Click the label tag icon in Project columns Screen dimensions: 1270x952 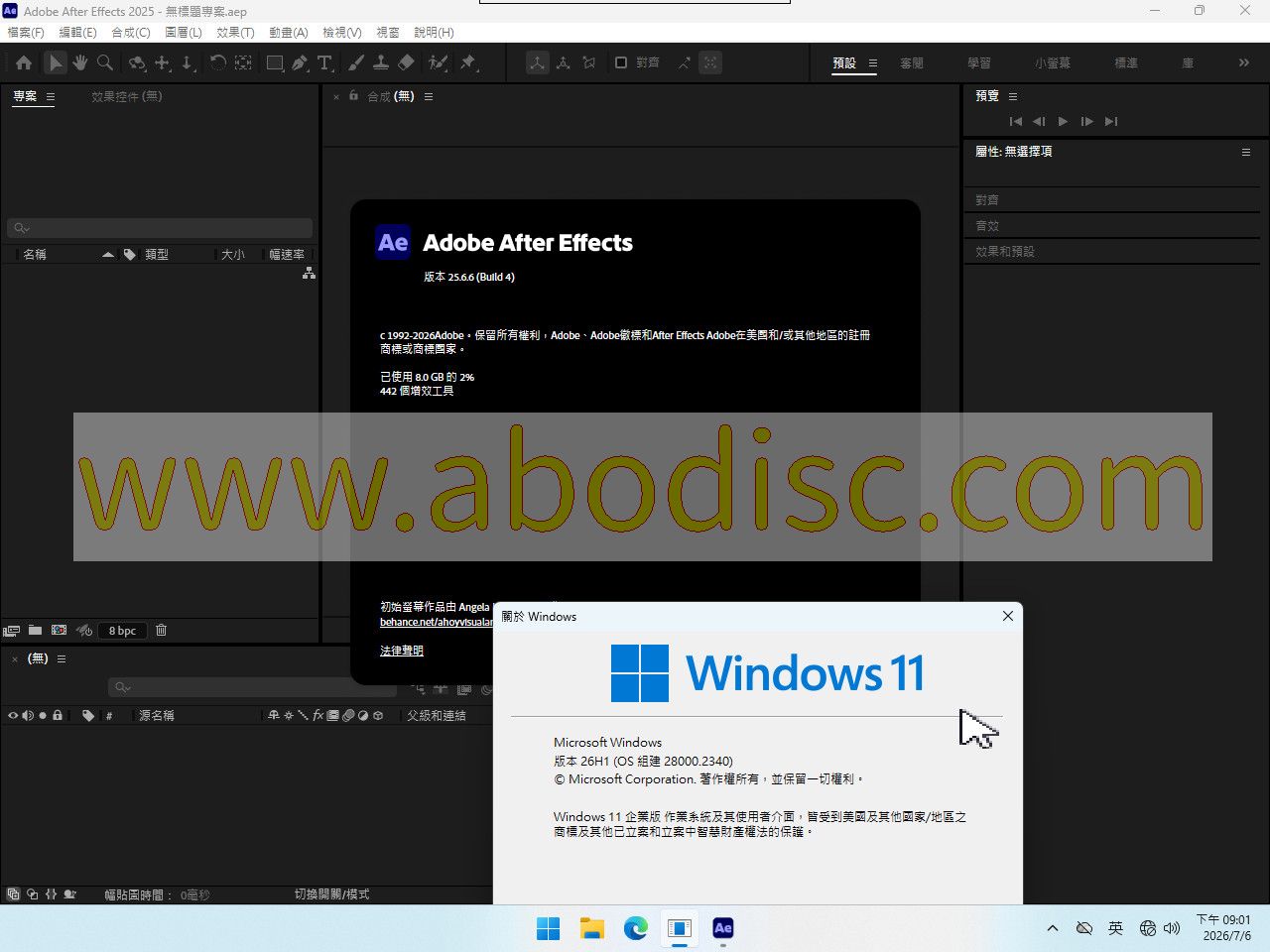point(130,255)
